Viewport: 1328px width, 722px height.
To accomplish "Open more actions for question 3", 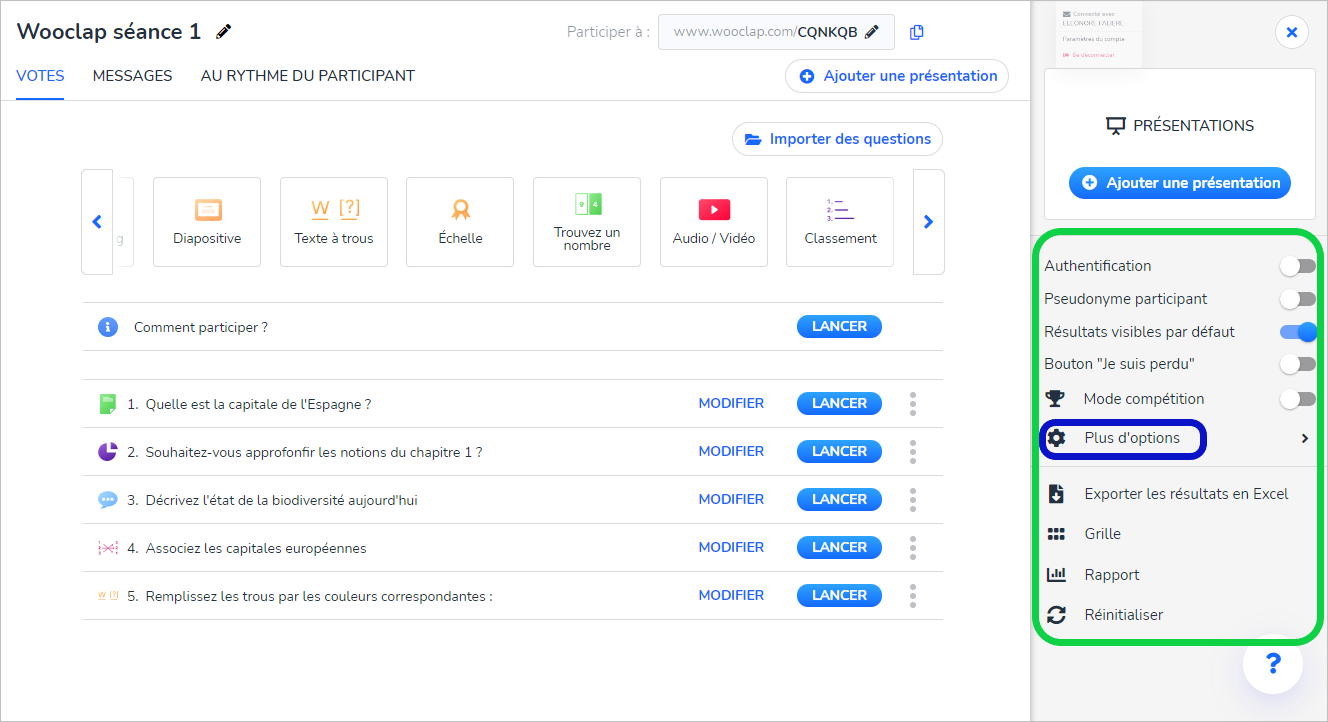I will coord(913,500).
